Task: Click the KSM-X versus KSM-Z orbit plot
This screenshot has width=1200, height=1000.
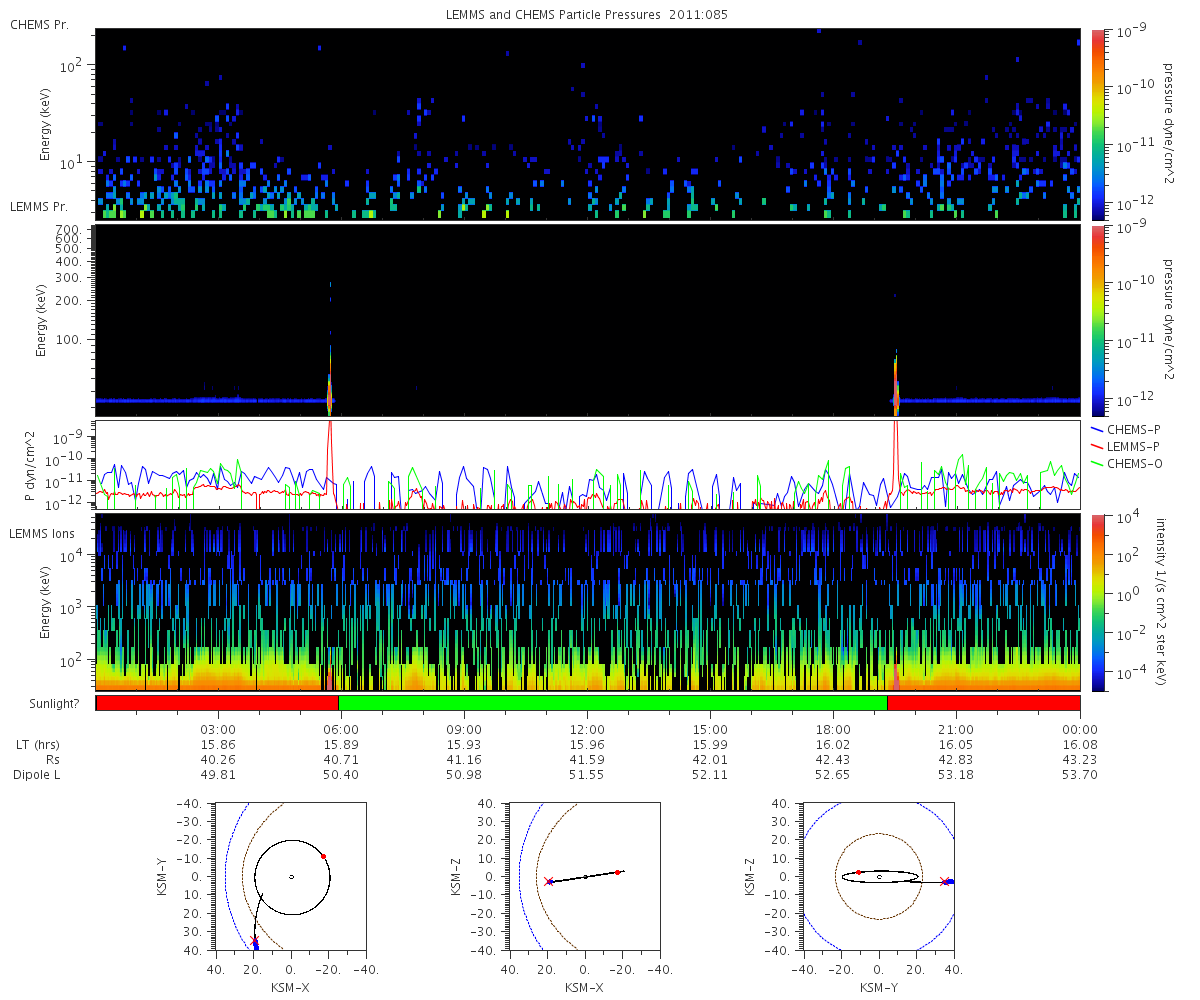Action: 585,876
